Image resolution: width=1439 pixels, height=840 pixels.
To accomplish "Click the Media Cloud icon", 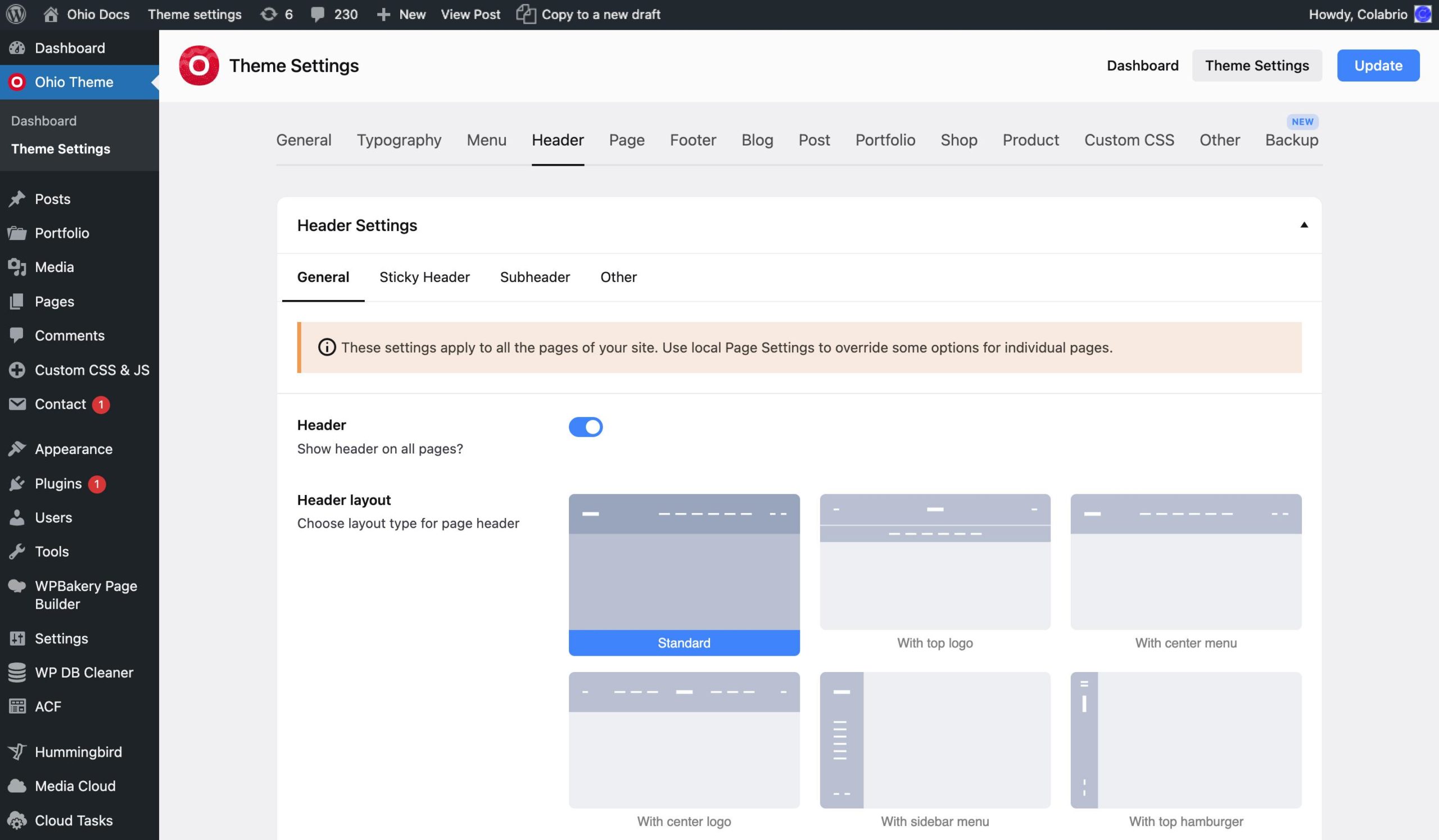I will pos(17,787).
